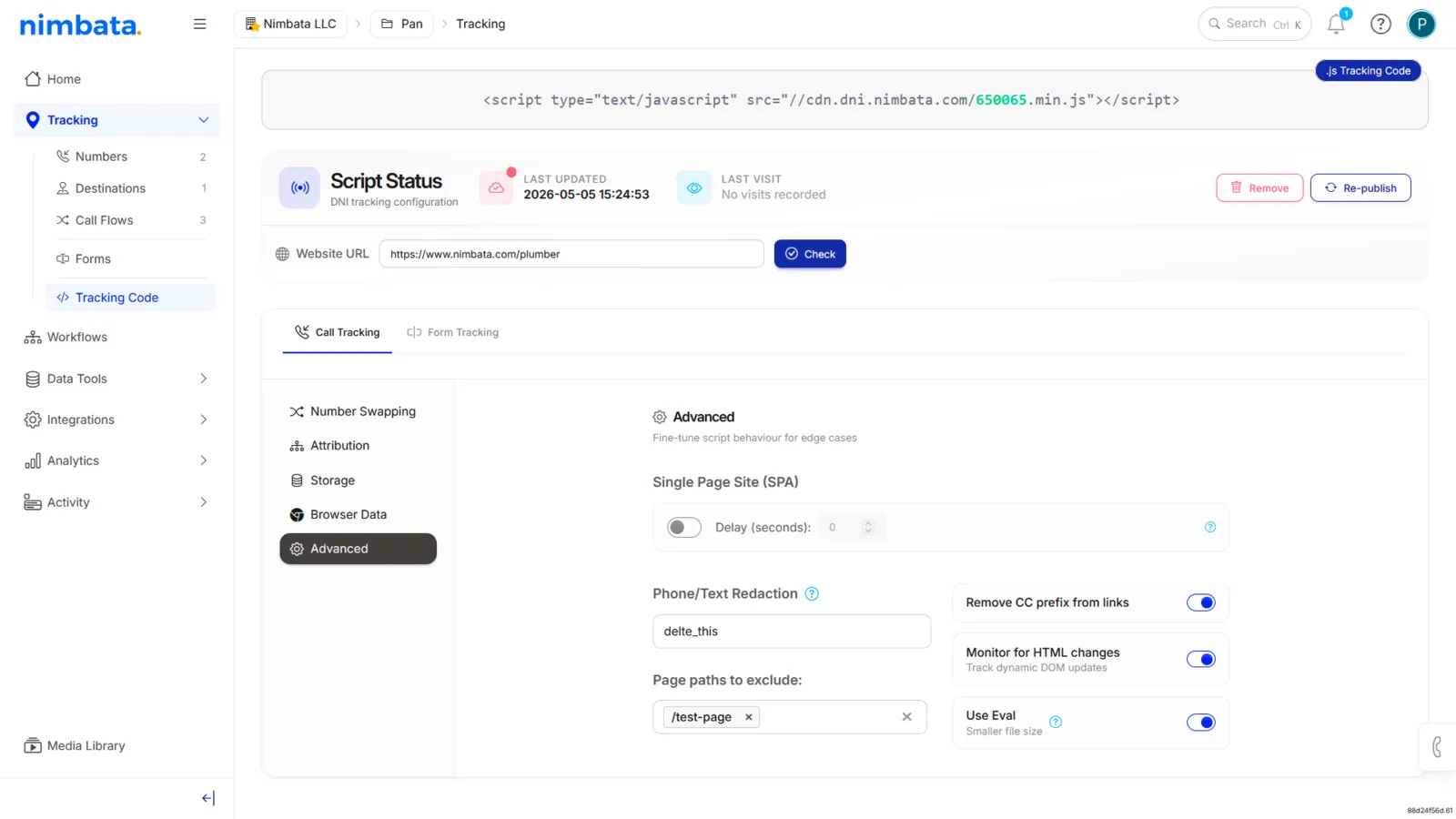Select the Browser Data section
Viewport: 1456px width, 819px height.
coord(358,515)
